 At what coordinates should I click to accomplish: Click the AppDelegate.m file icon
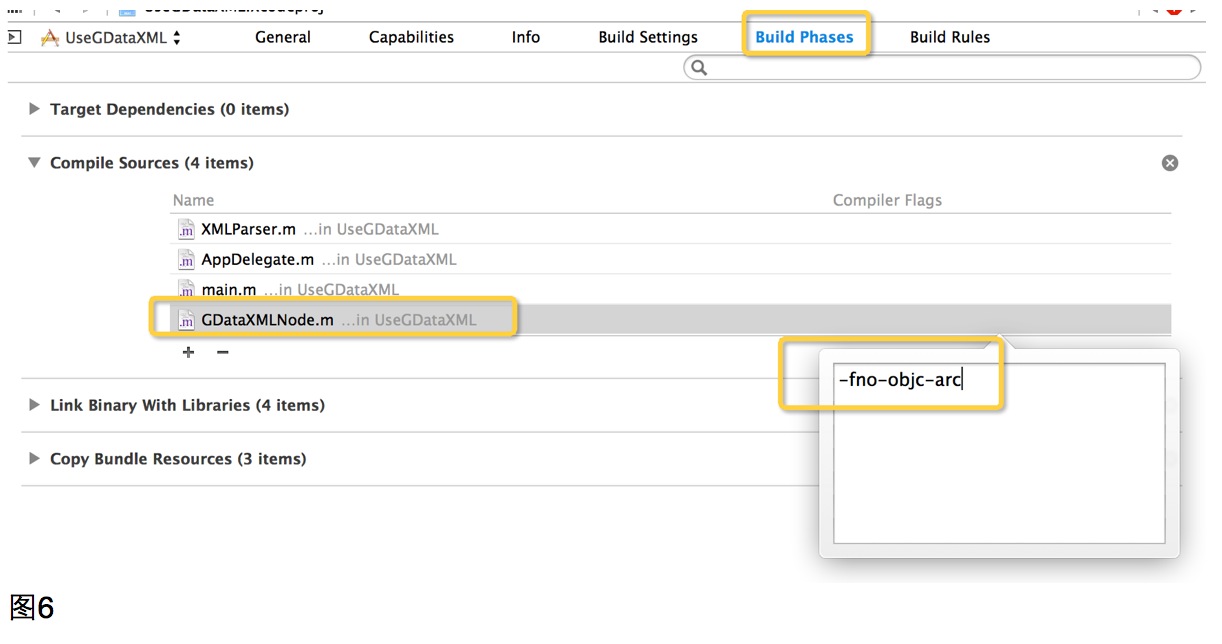coord(186,260)
